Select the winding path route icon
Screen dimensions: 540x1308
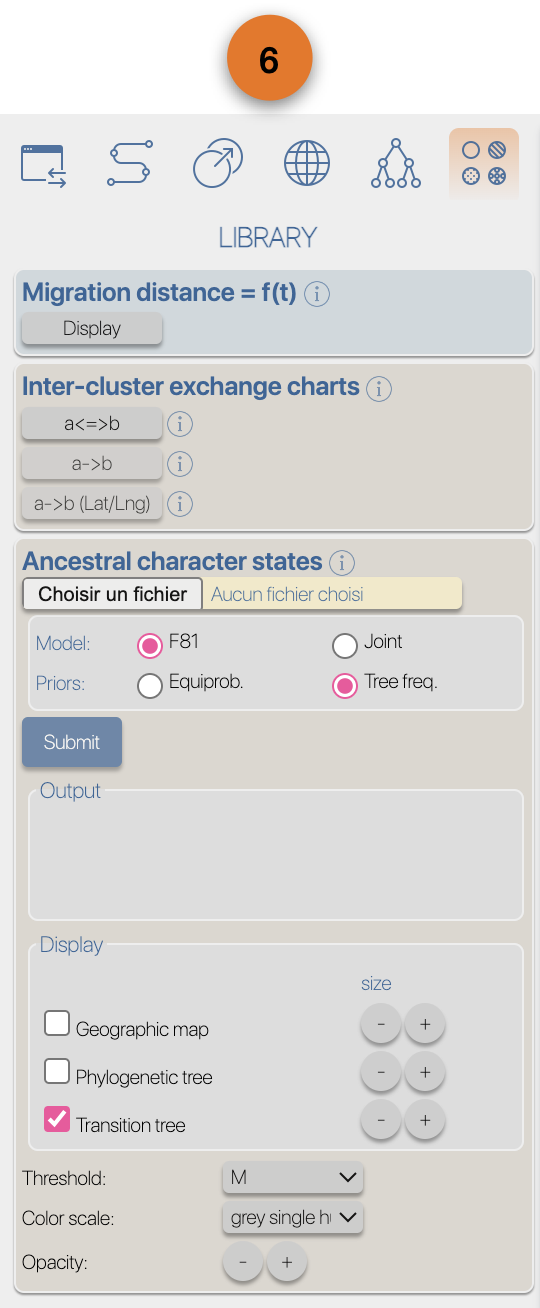[x=129, y=164]
